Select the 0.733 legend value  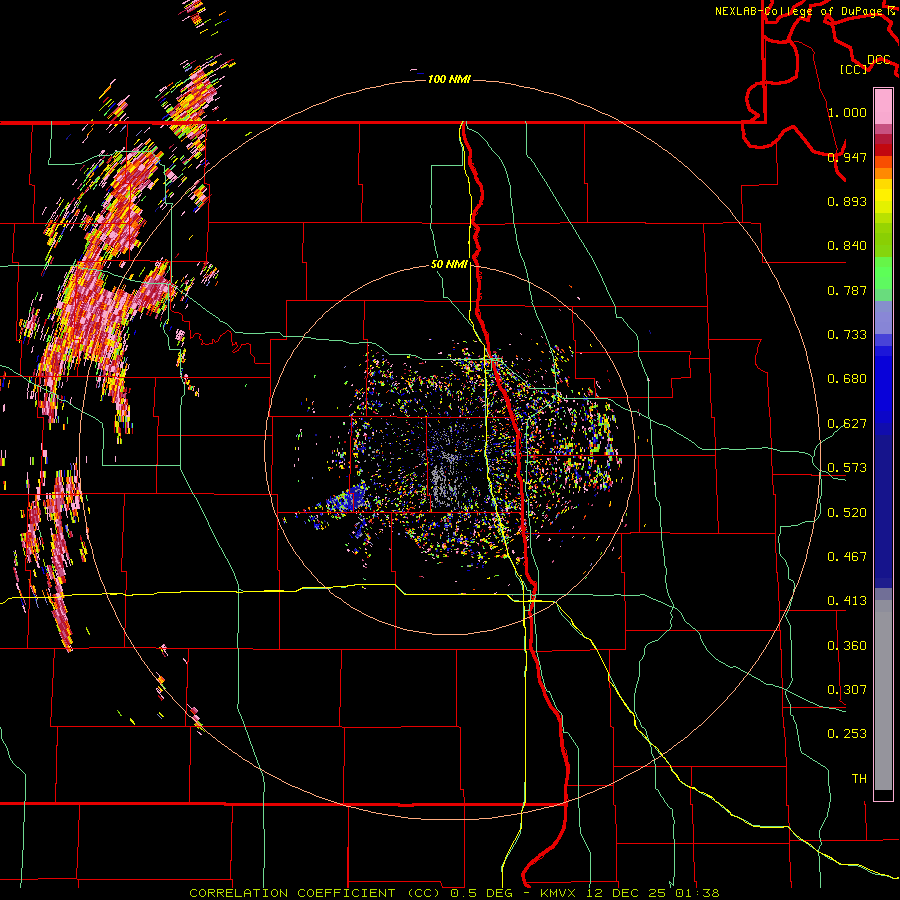click(847, 334)
